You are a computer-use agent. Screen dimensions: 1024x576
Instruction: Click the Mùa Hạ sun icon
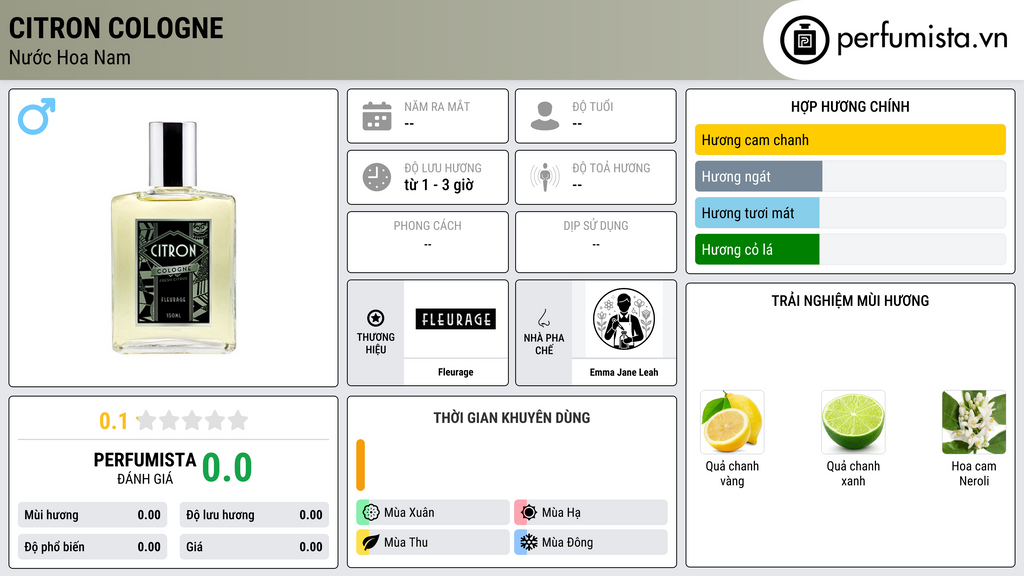click(x=529, y=512)
